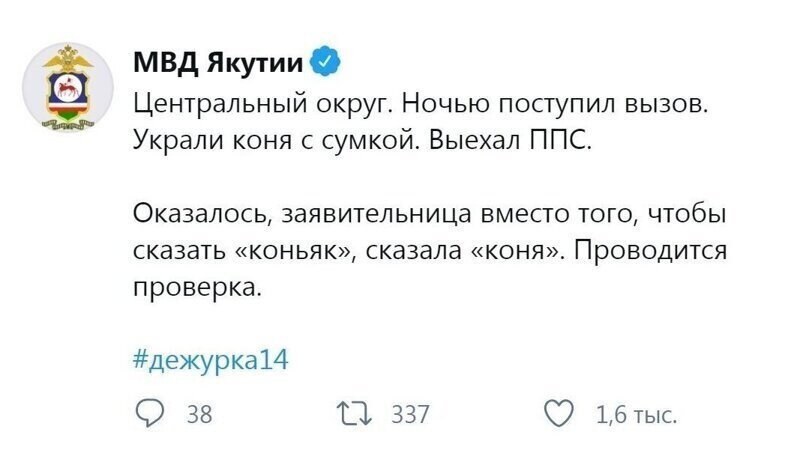Click the shield crest inside the avatar
800x456 pixels.
68,95
